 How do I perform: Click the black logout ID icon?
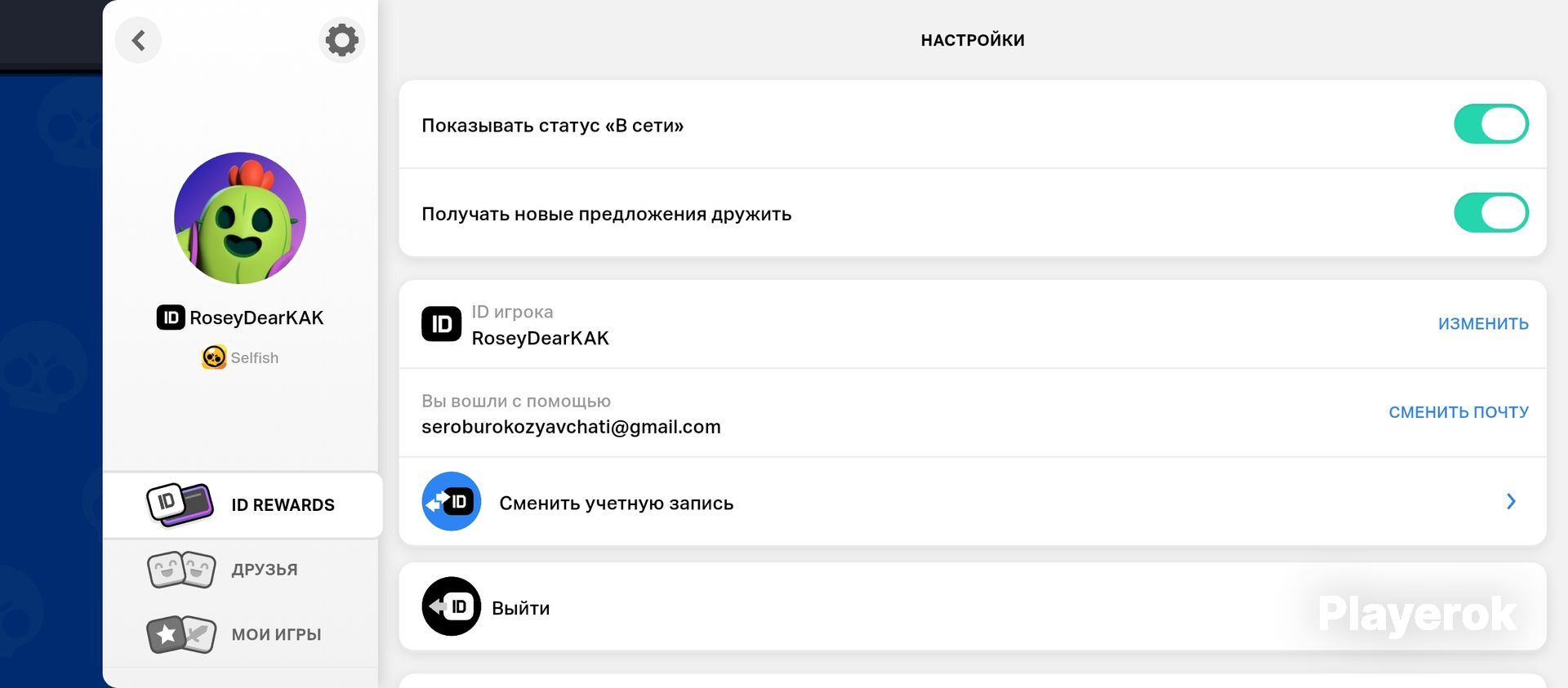452,606
